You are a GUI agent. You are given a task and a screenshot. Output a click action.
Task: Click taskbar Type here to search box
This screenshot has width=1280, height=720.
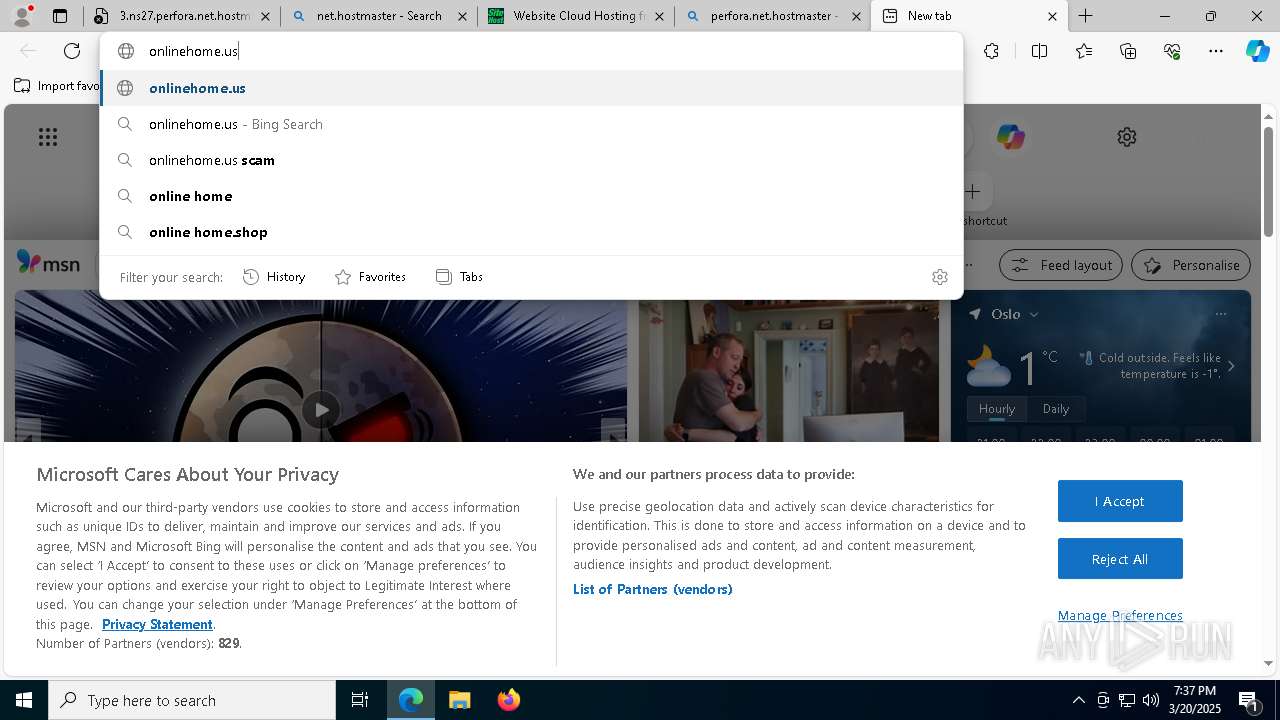[x=192, y=700]
